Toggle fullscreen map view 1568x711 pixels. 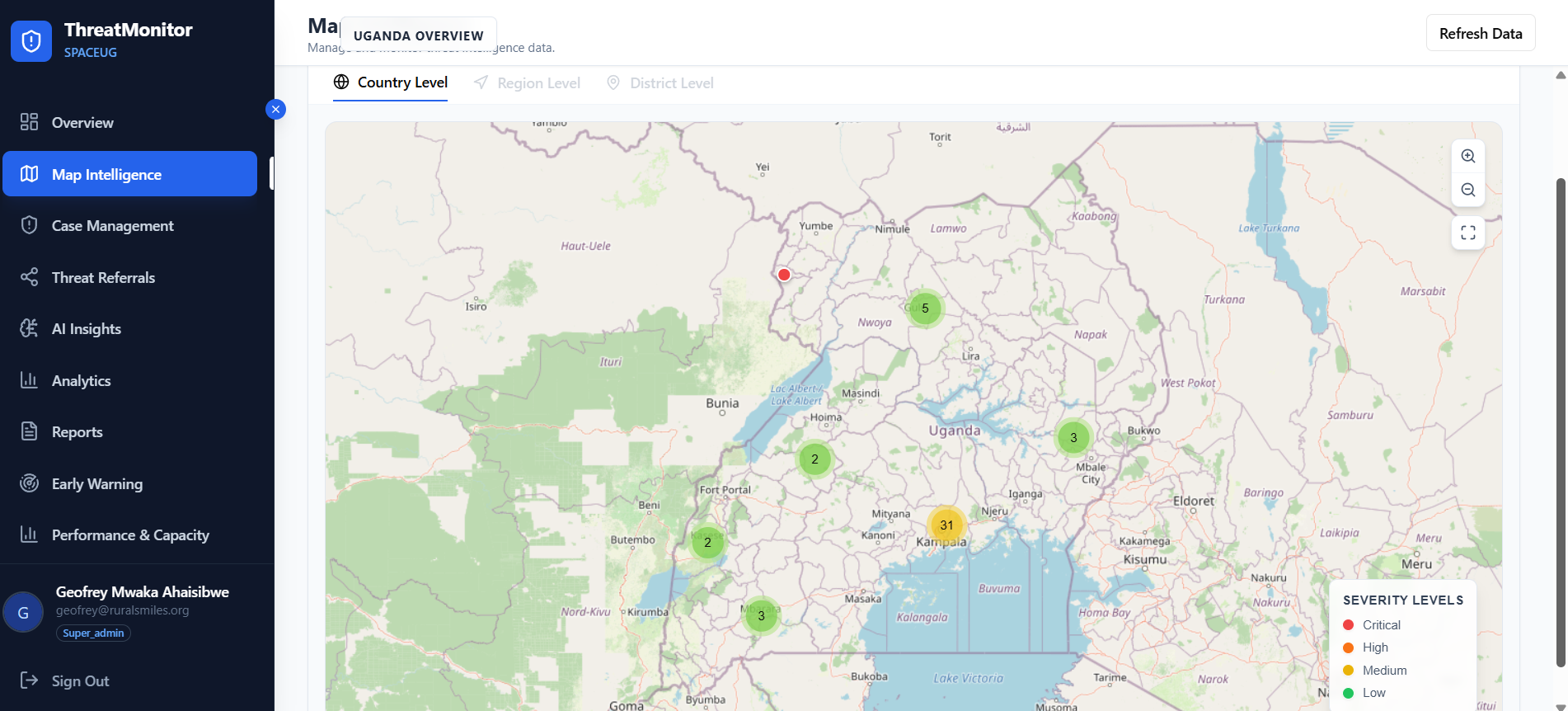[x=1467, y=233]
